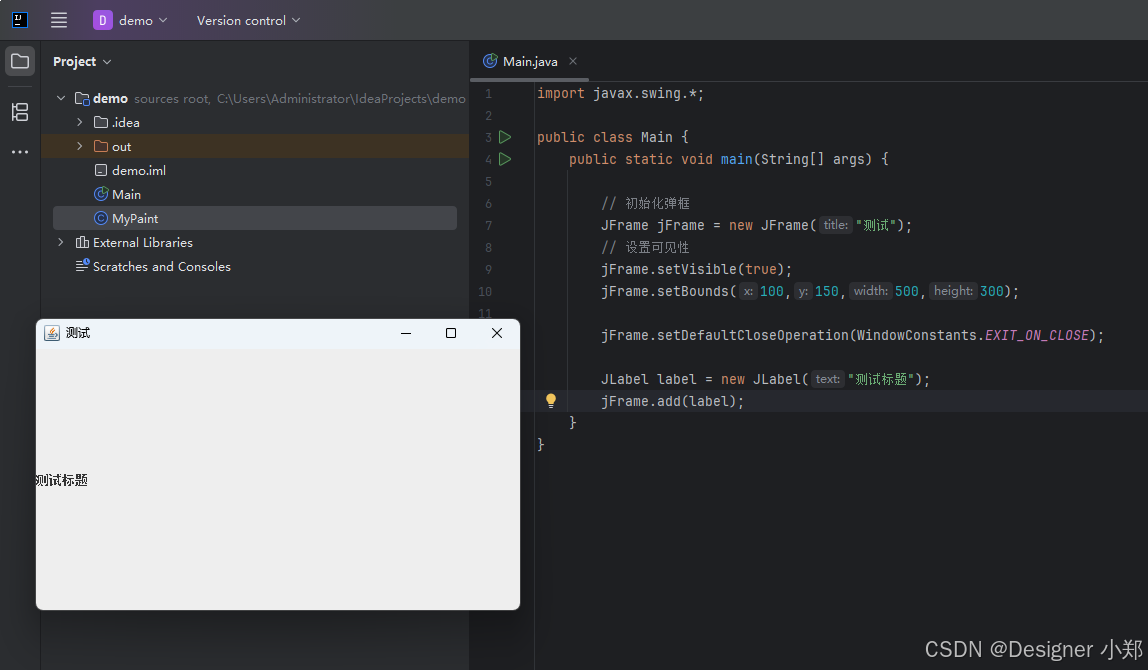Open the hamburger main menu

59,21
